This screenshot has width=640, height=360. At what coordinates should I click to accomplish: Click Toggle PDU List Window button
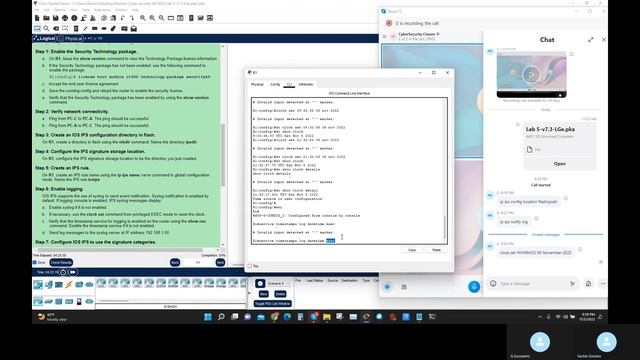272,304
